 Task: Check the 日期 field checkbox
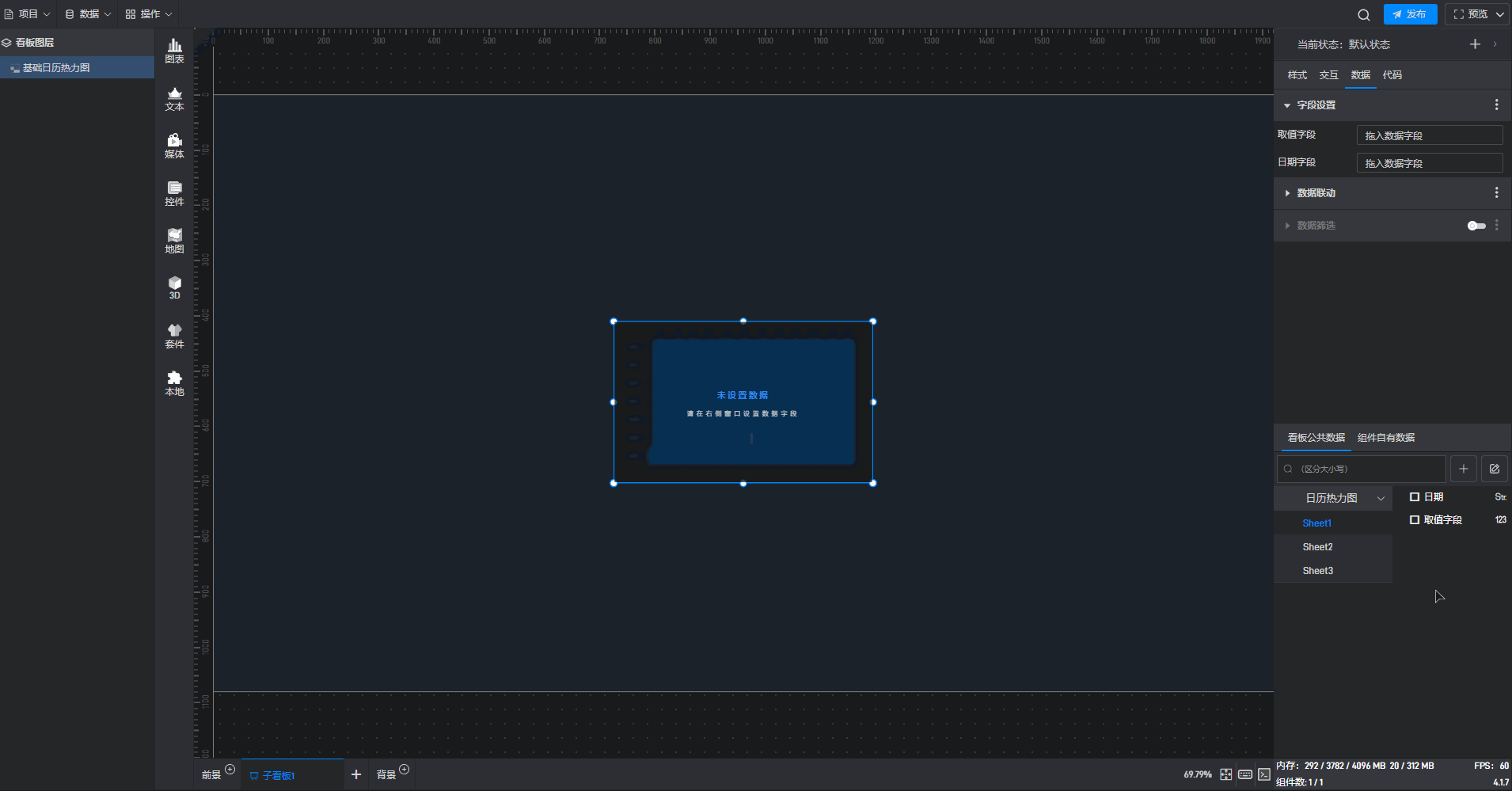(1414, 497)
